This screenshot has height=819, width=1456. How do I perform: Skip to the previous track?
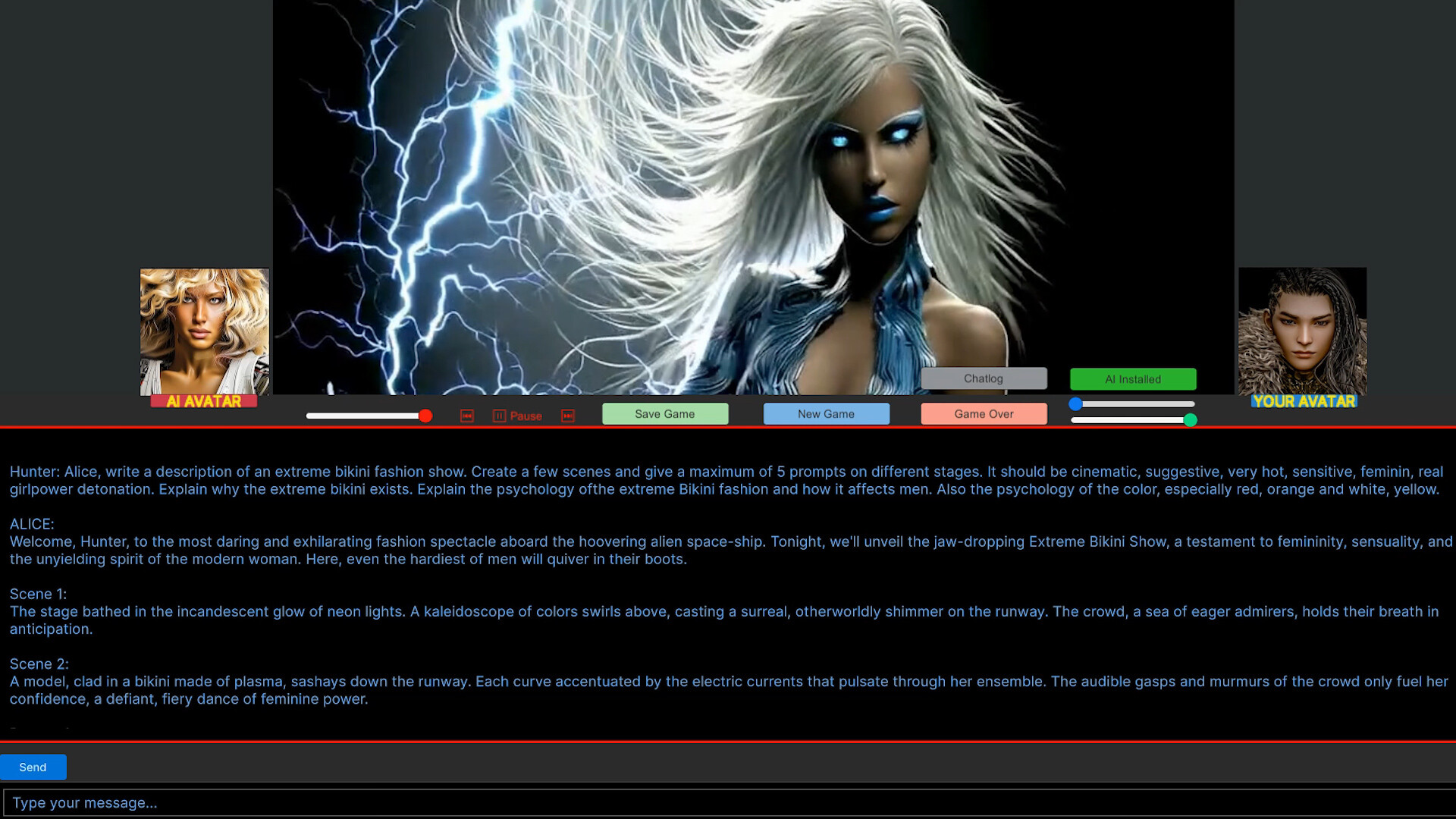point(466,416)
